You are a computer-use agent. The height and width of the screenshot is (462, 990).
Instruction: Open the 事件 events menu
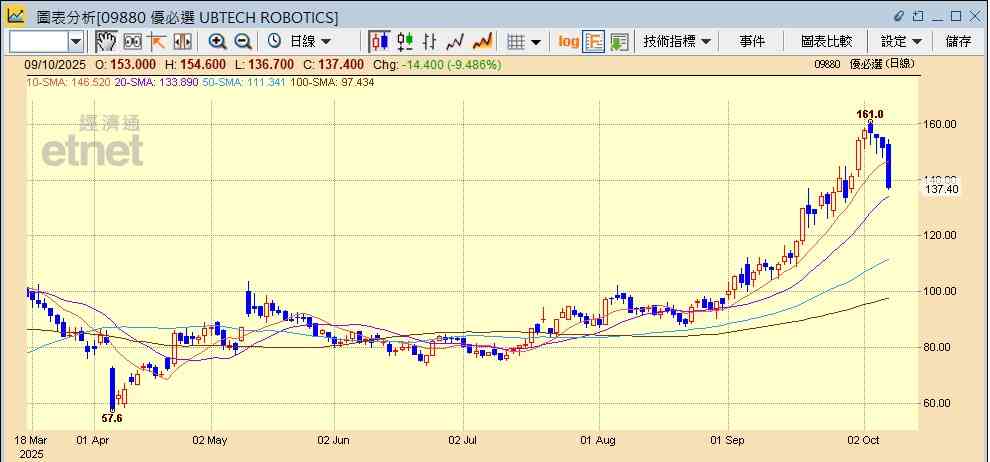tap(752, 41)
